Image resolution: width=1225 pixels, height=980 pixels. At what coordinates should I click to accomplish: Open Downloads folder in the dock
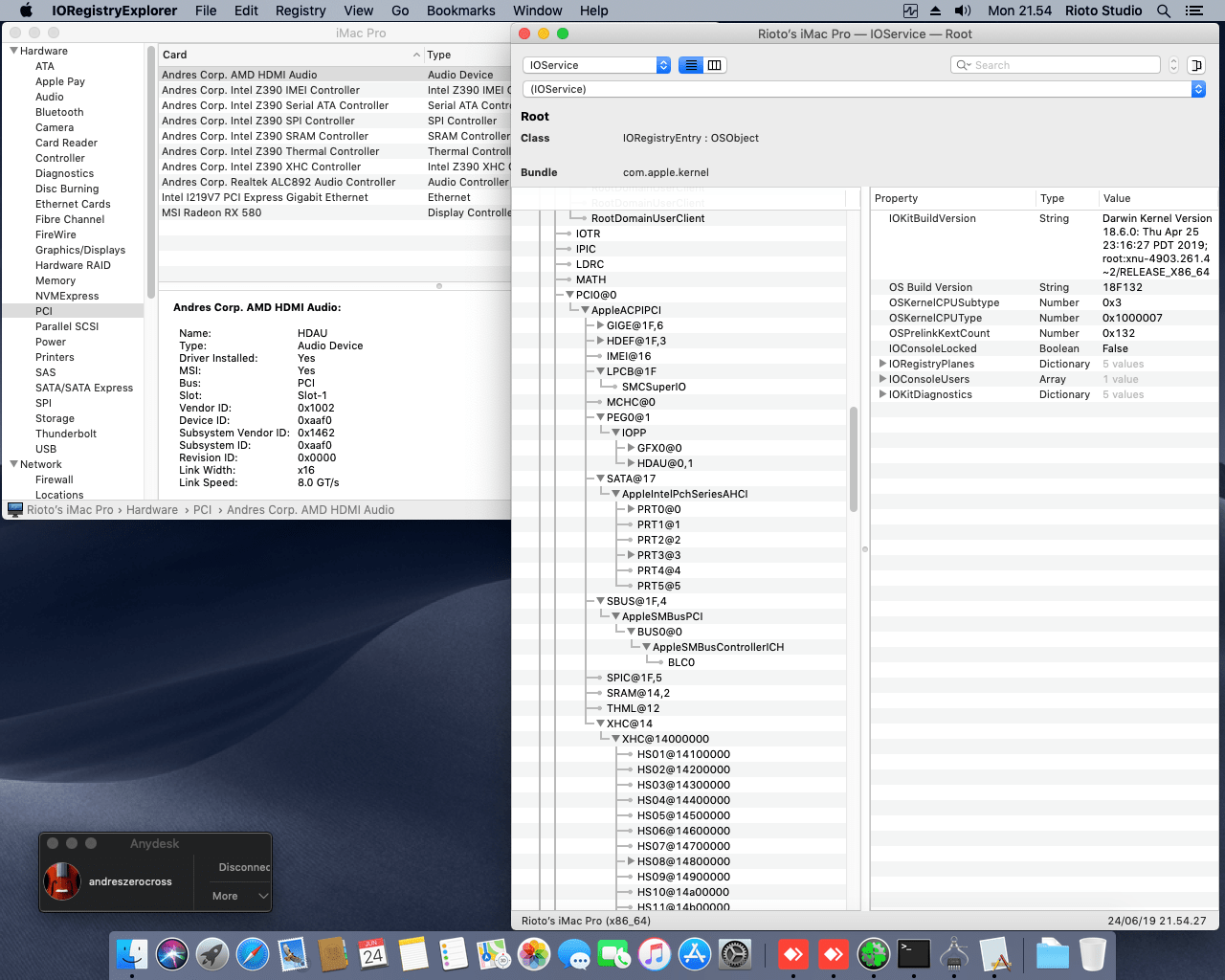coord(1052,954)
